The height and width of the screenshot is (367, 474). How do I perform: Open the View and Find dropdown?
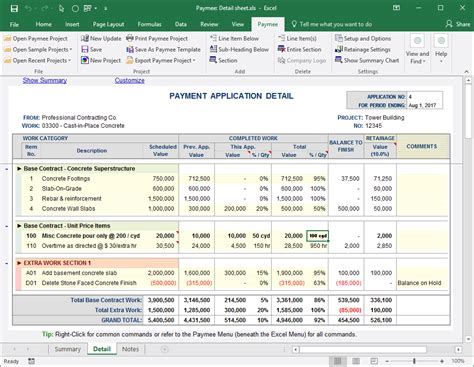(x=417, y=50)
